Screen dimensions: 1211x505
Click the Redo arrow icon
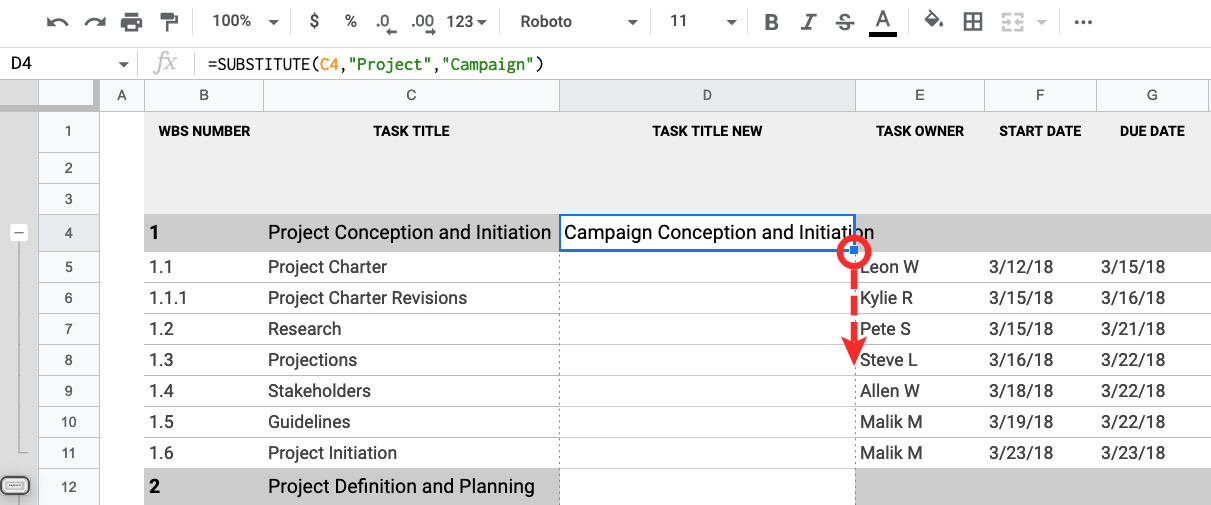point(95,21)
